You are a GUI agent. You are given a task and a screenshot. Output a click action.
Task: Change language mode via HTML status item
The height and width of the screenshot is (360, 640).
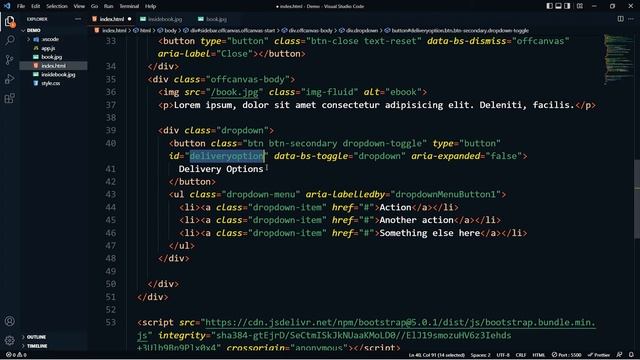(538, 355)
